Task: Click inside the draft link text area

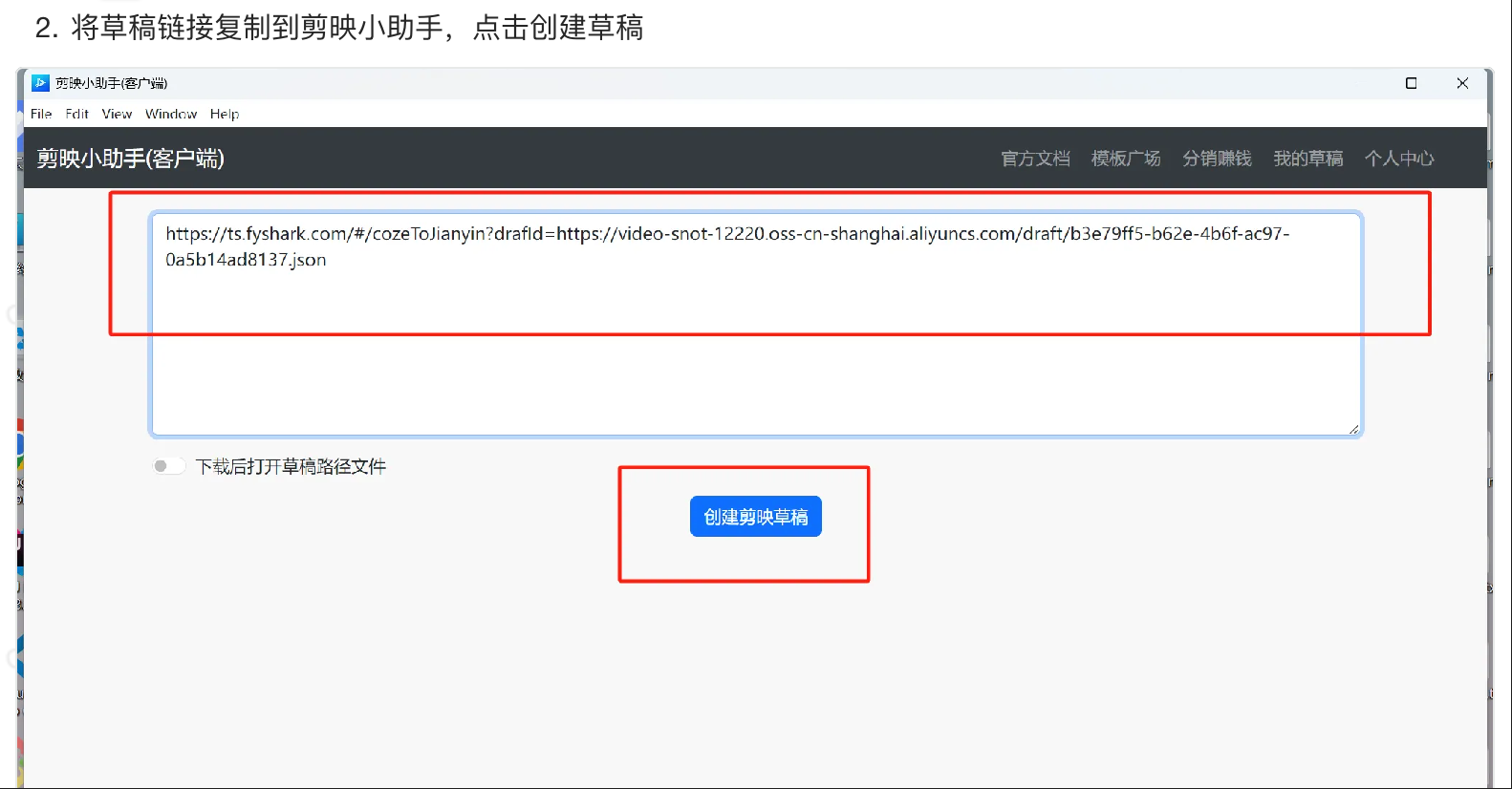Action: pyautogui.click(x=755, y=325)
